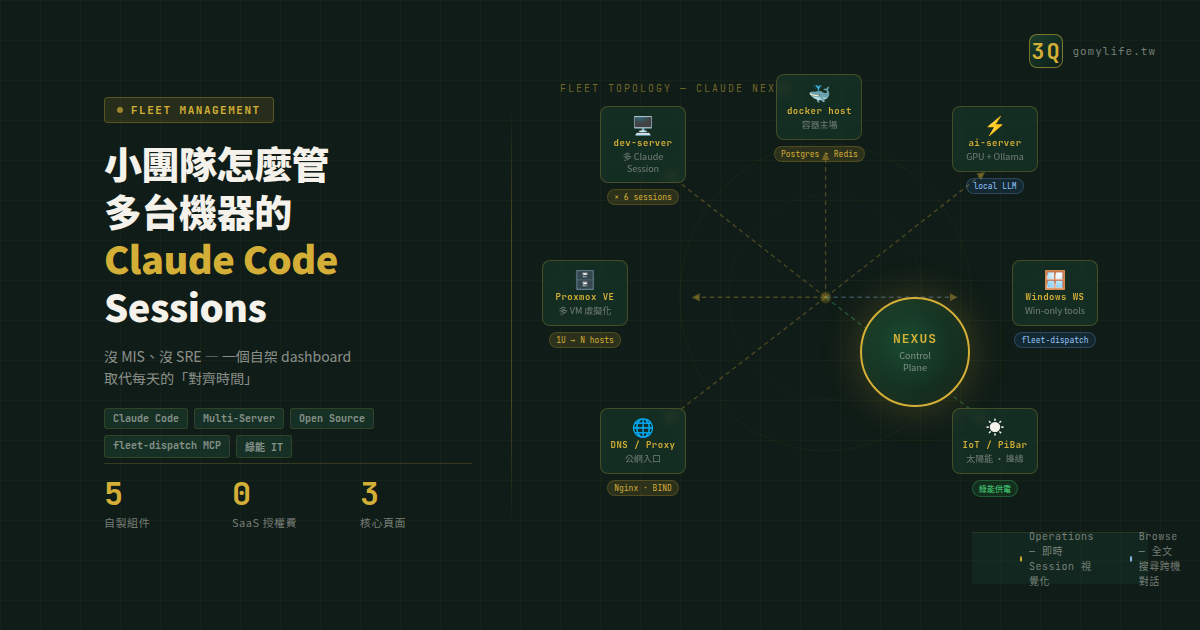Click the '太陽能 · 邊緣' subtitle
The height and width of the screenshot is (630, 1200).
(995, 459)
